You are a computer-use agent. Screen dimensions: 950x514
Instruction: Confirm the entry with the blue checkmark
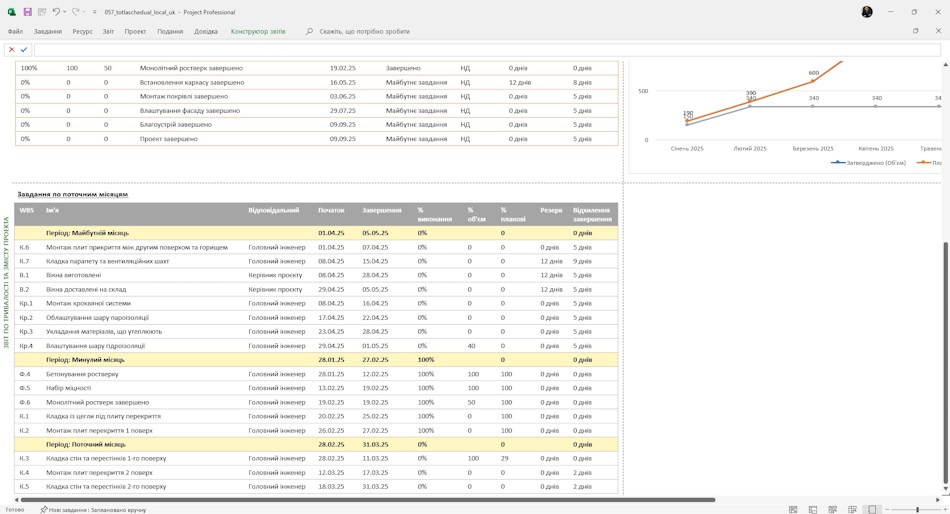coord(24,50)
